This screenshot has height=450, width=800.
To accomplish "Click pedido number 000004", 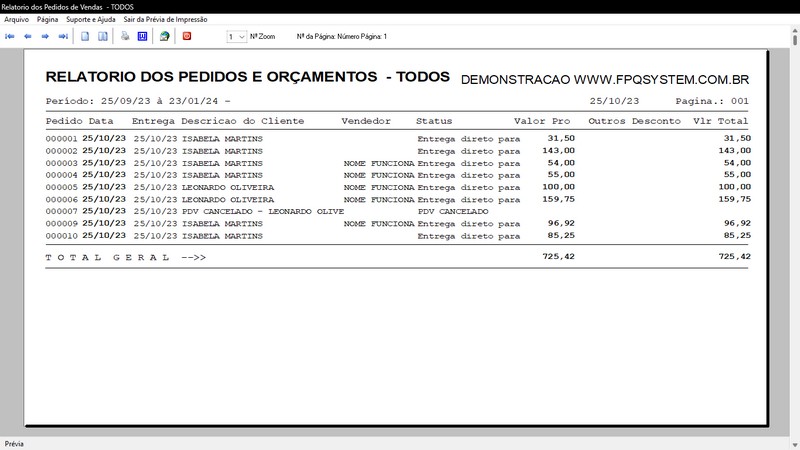I will point(61,176).
